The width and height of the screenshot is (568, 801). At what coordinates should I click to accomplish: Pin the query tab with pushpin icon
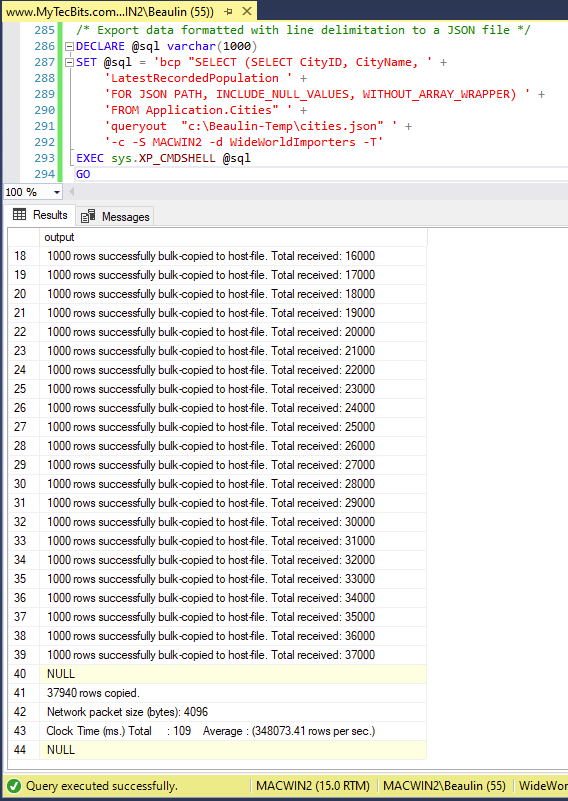pos(228,11)
